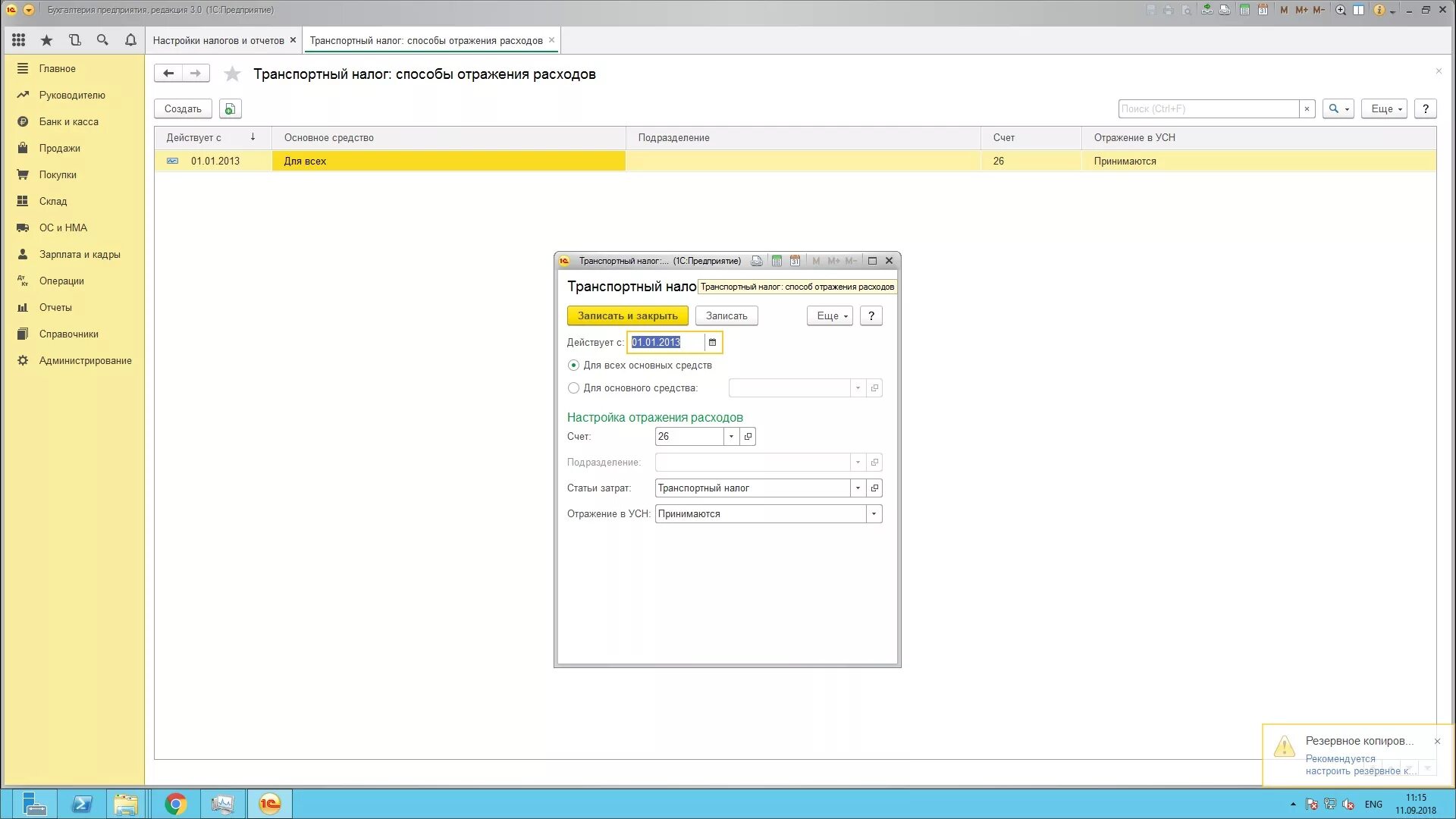1456x819 pixels.
Task: Open the notifications bell icon
Action: pos(130,40)
